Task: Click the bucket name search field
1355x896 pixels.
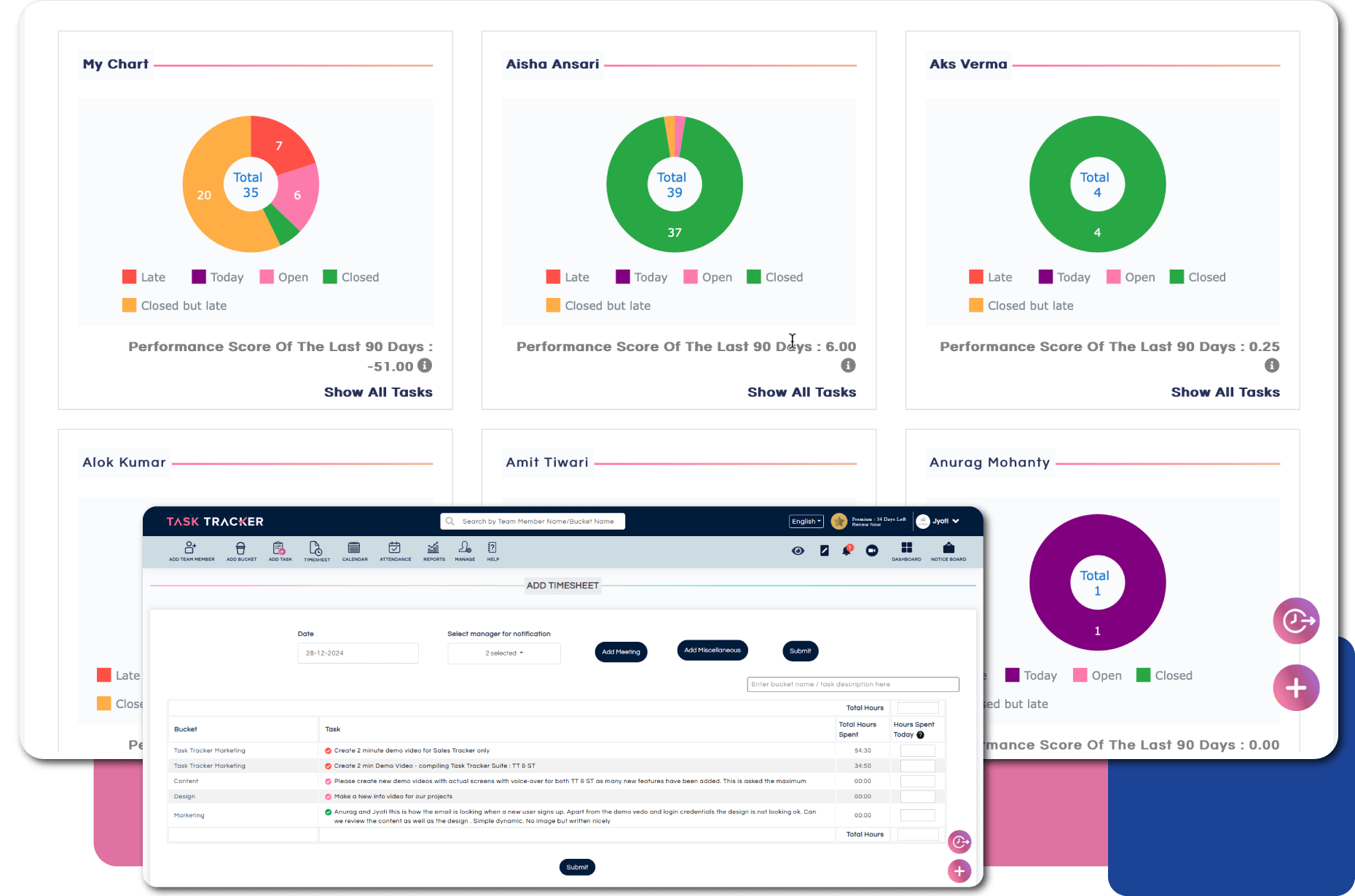Action: 852,685
